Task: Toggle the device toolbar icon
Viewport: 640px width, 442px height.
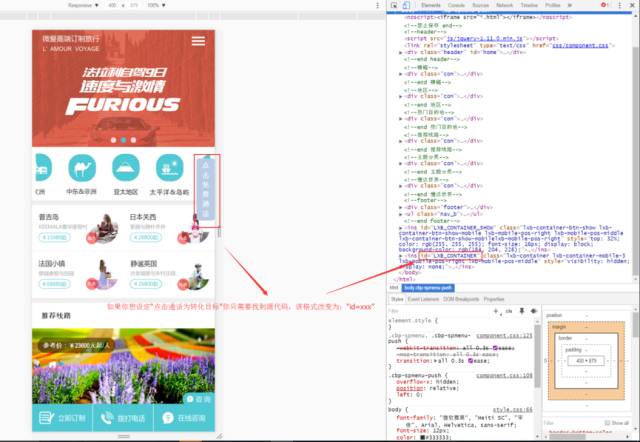Action: (406, 5)
